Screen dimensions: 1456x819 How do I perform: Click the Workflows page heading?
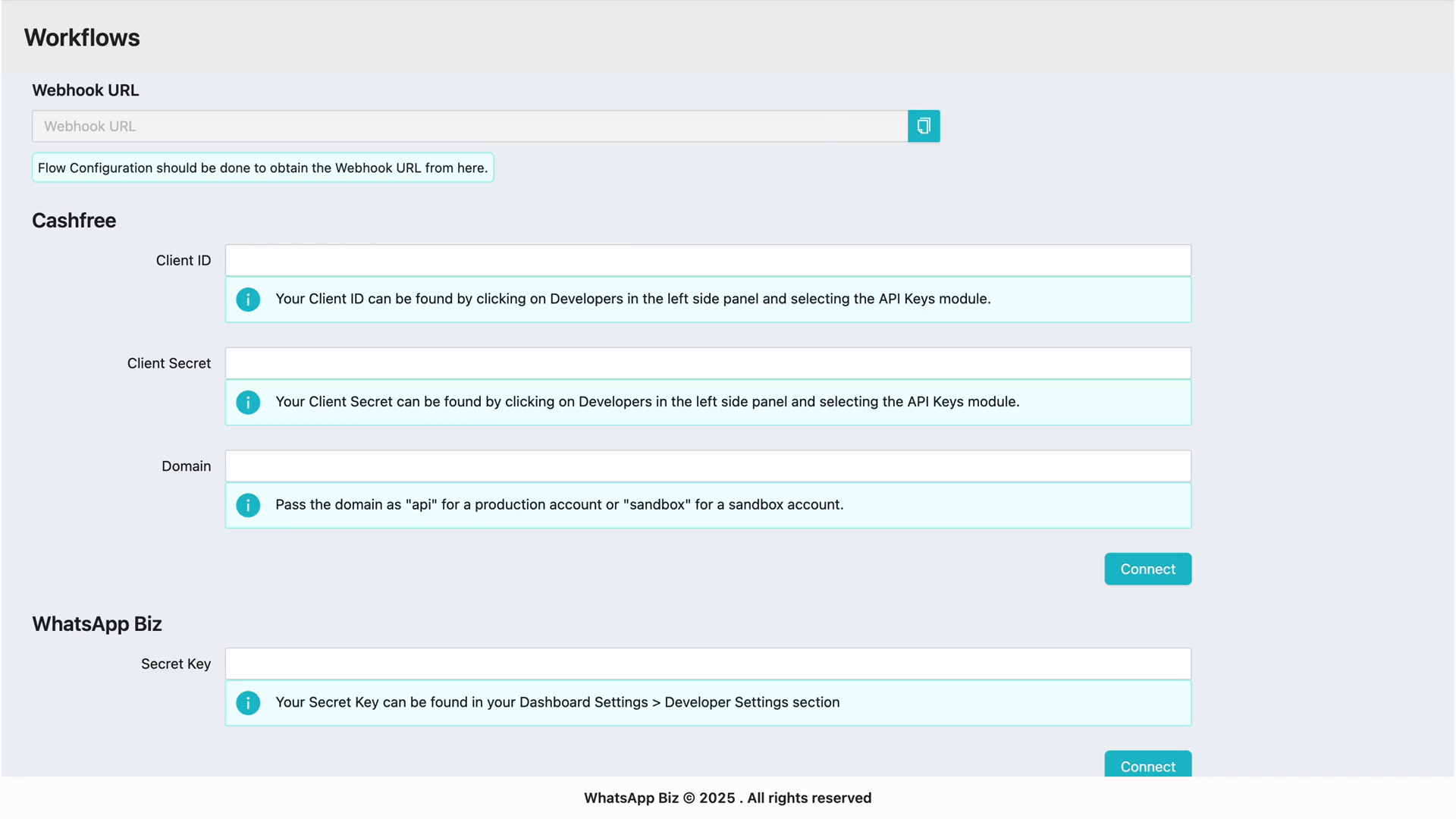(82, 37)
